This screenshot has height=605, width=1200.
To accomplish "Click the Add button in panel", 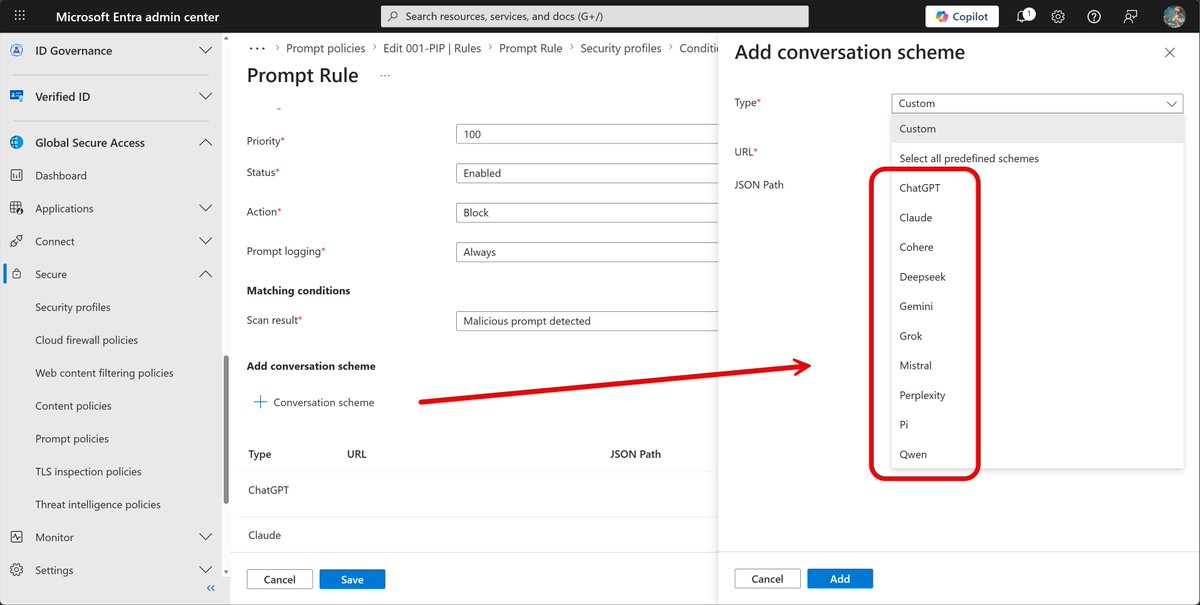I will click(840, 579).
